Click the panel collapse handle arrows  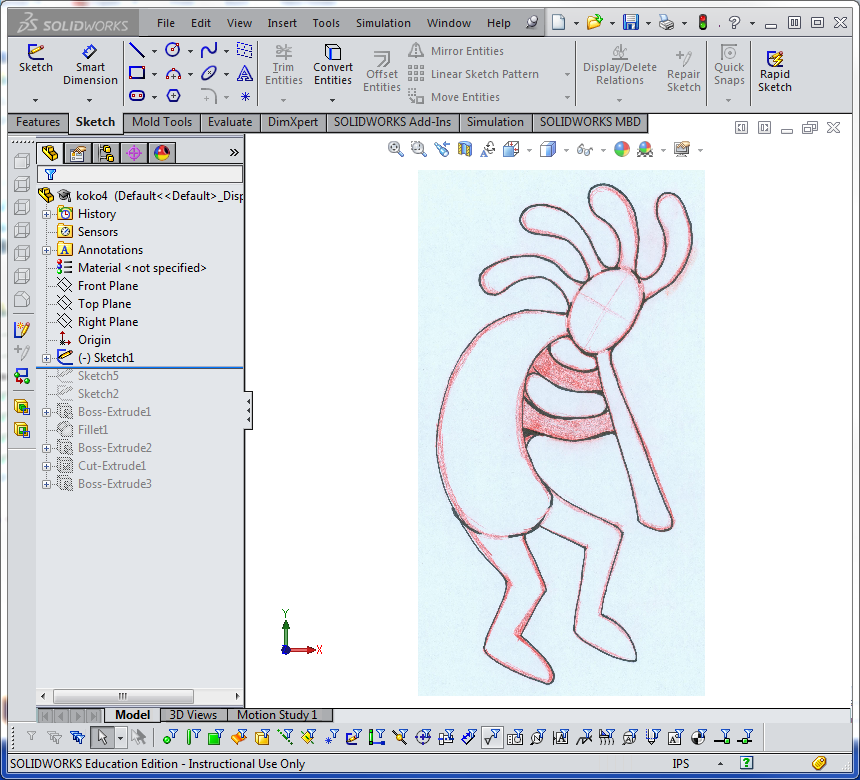(248, 410)
